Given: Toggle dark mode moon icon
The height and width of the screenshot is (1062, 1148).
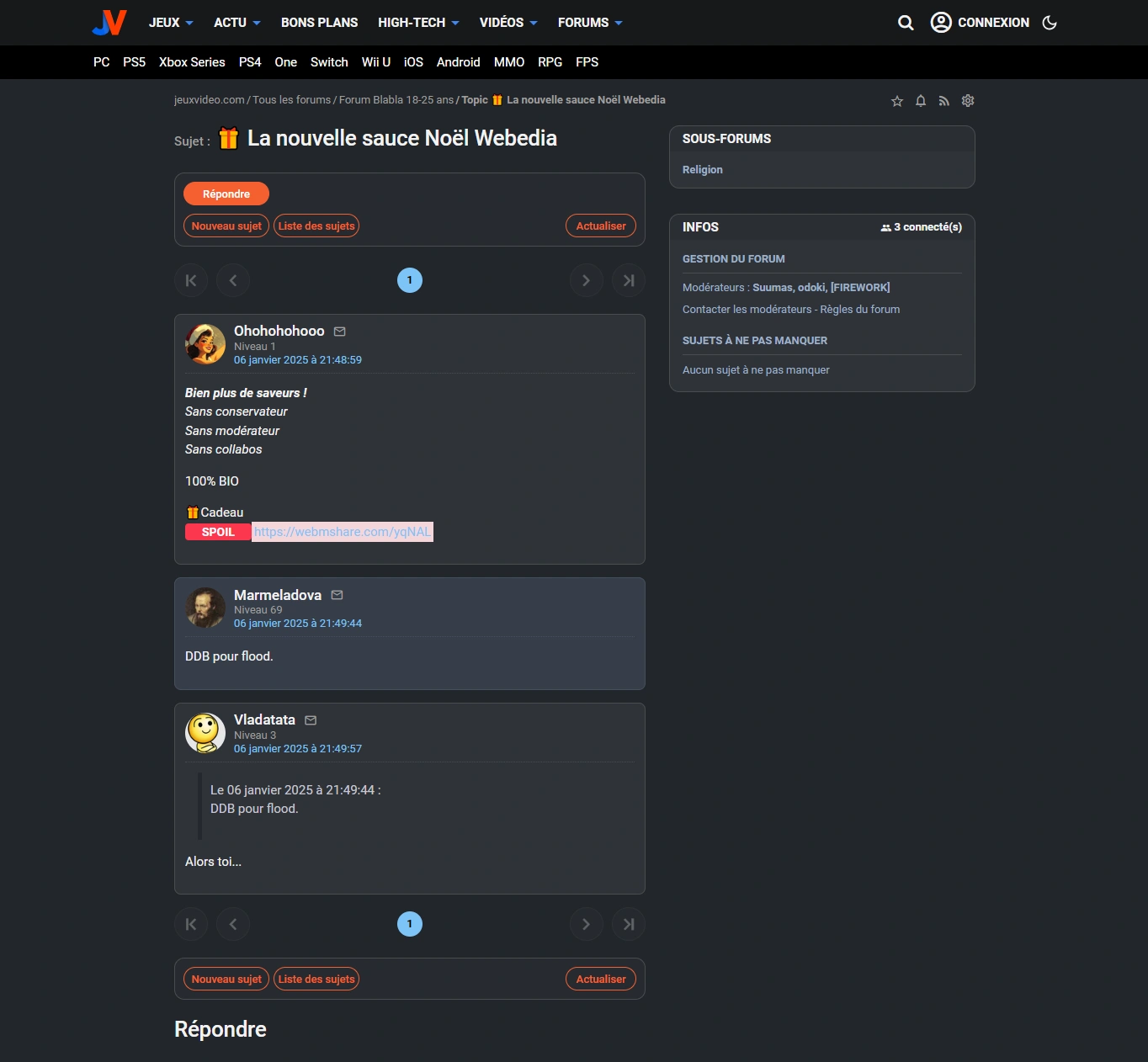Looking at the screenshot, I should click(x=1050, y=23).
